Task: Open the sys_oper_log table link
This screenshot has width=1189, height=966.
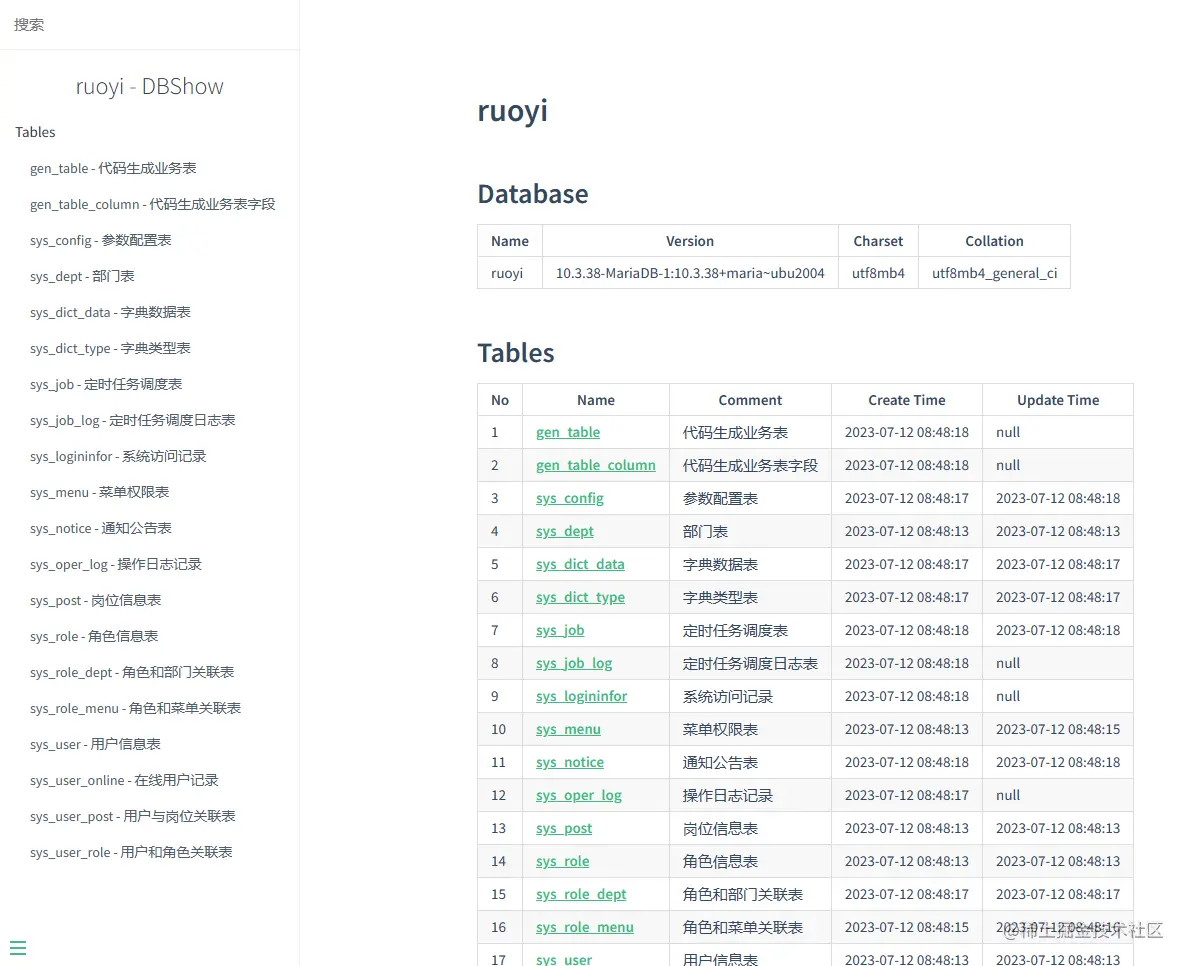Action: click(579, 795)
